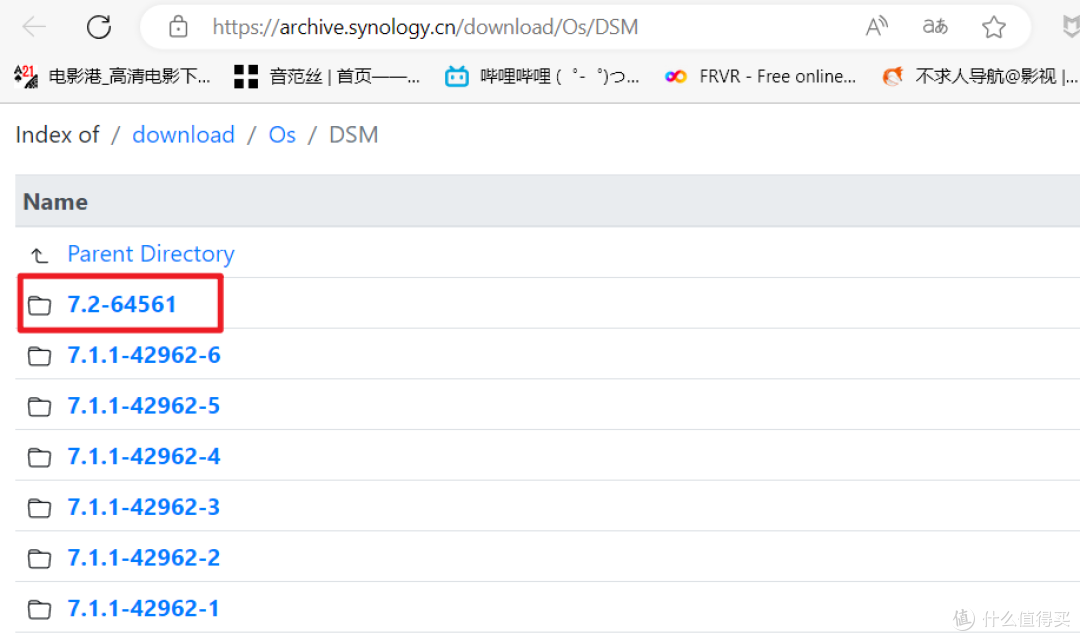Open Read aloud via the A icon

[876, 27]
